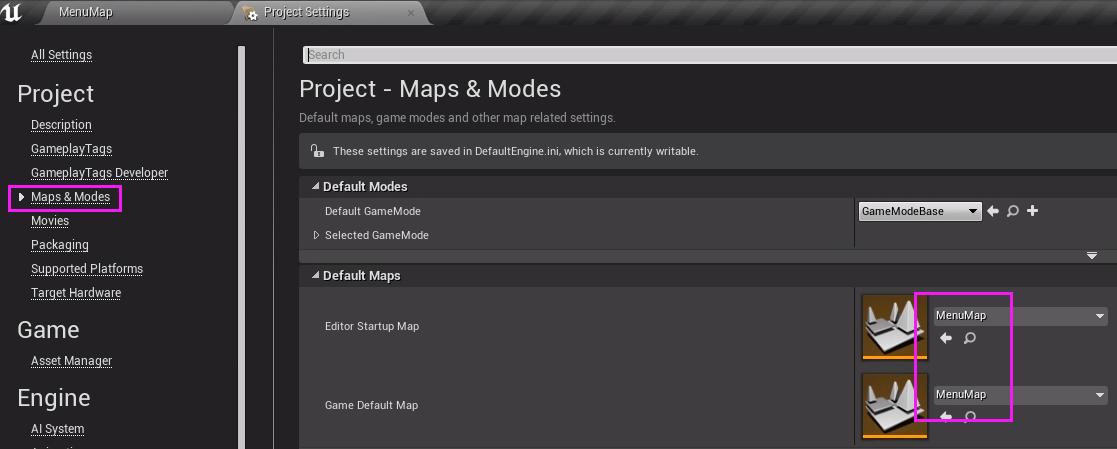Open the Description settings page
Viewport: 1117px width, 449px height.
pos(61,125)
